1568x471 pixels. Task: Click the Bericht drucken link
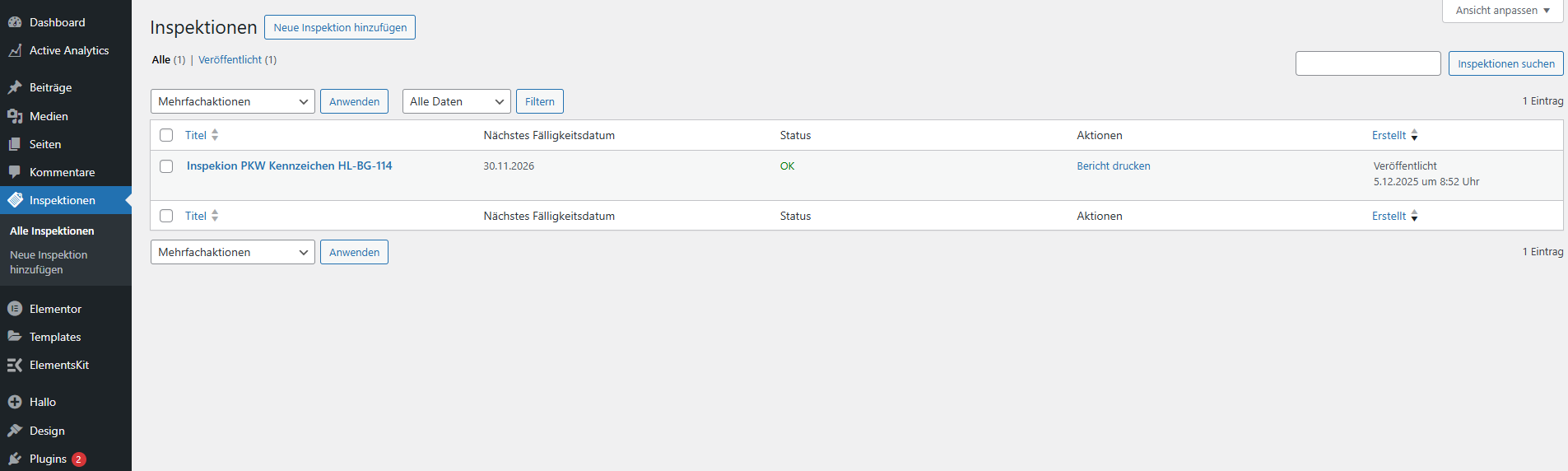[1113, 166]
